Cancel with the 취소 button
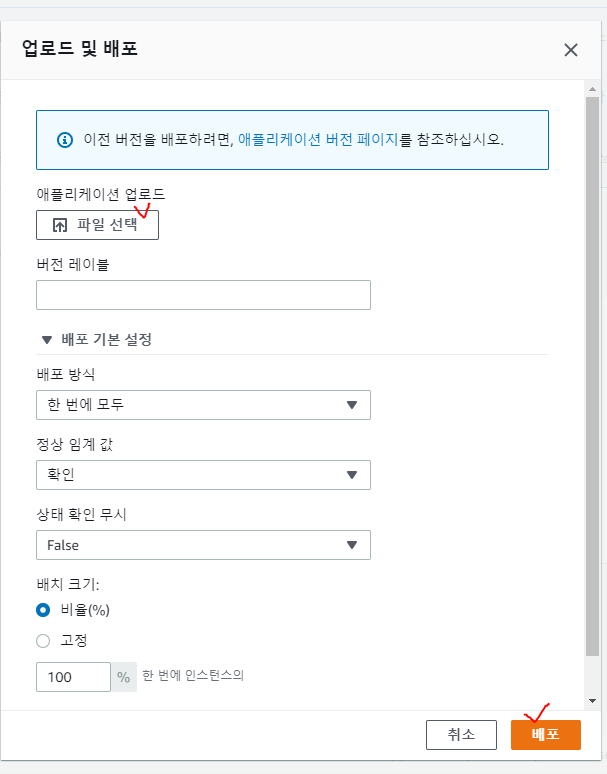This screenshot has height=774, width=607. [461, 735]
